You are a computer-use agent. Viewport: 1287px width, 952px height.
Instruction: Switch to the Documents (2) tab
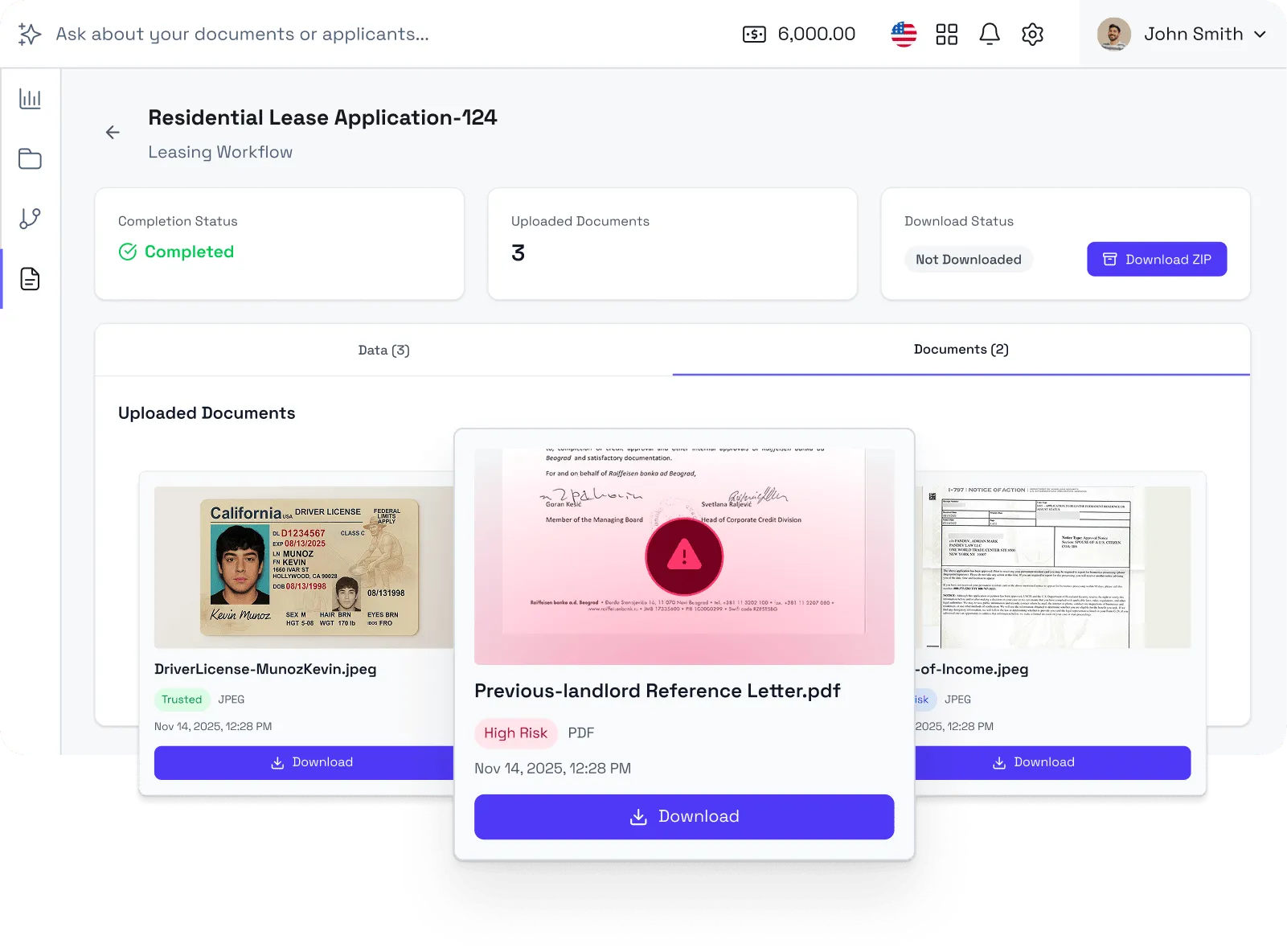(x=961, y=350)
